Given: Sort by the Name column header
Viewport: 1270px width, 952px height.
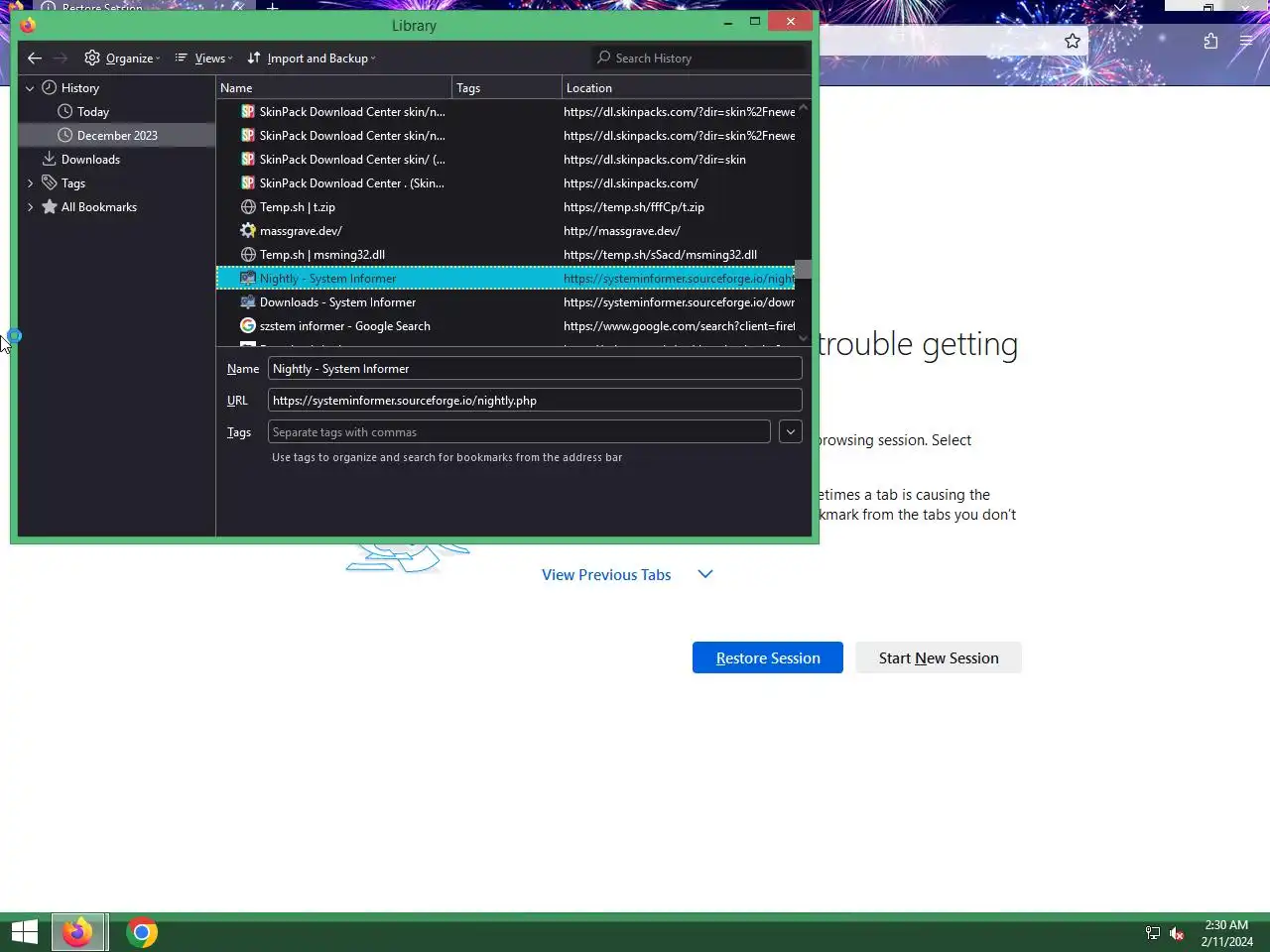Looking at the screenshot, I should point(334,88).
